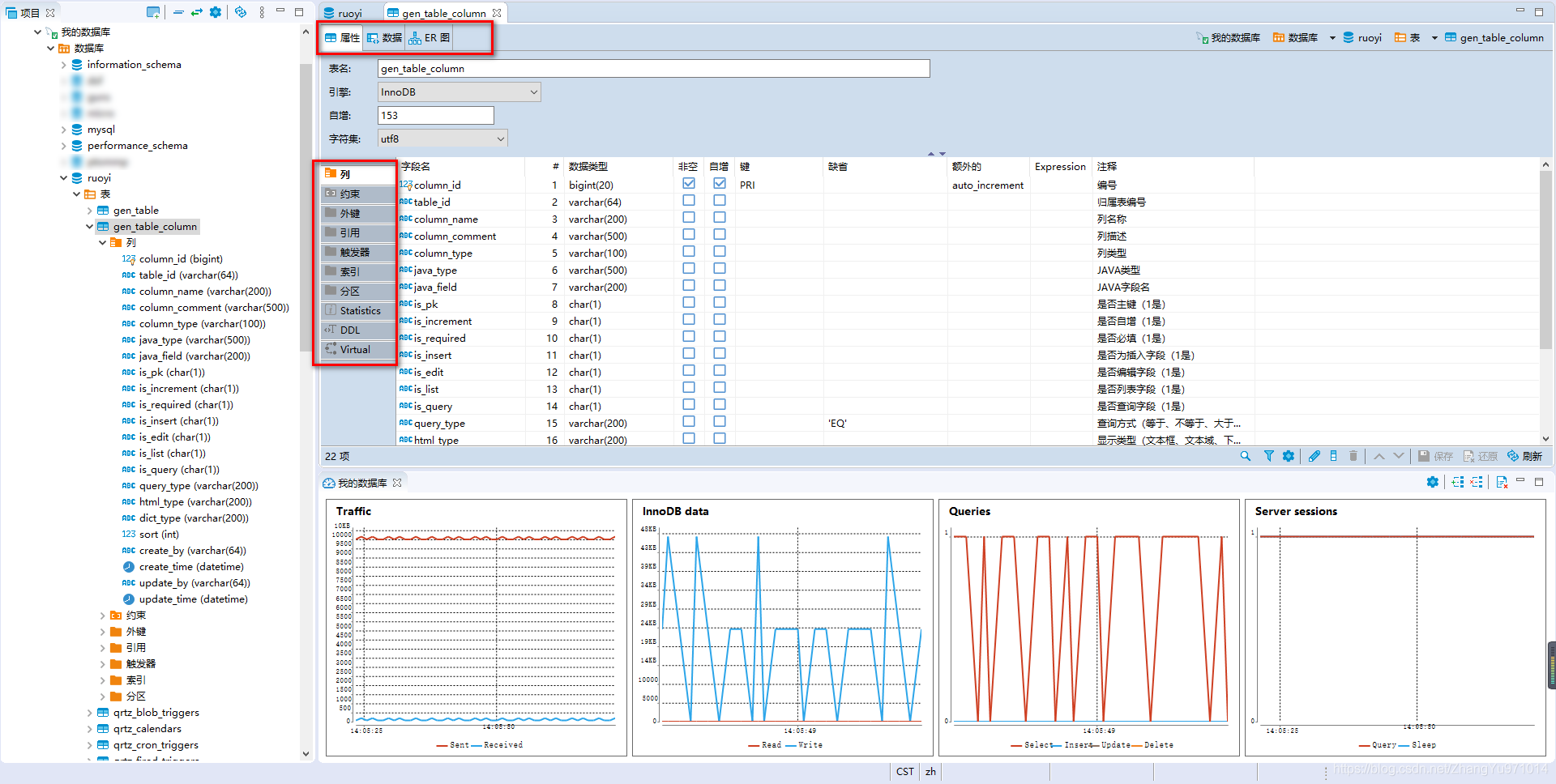Expand the qrtz_blob_triggers table node
Image resolution: width=1556 pixels, height=784 pixels.
(x=90, y=713)
